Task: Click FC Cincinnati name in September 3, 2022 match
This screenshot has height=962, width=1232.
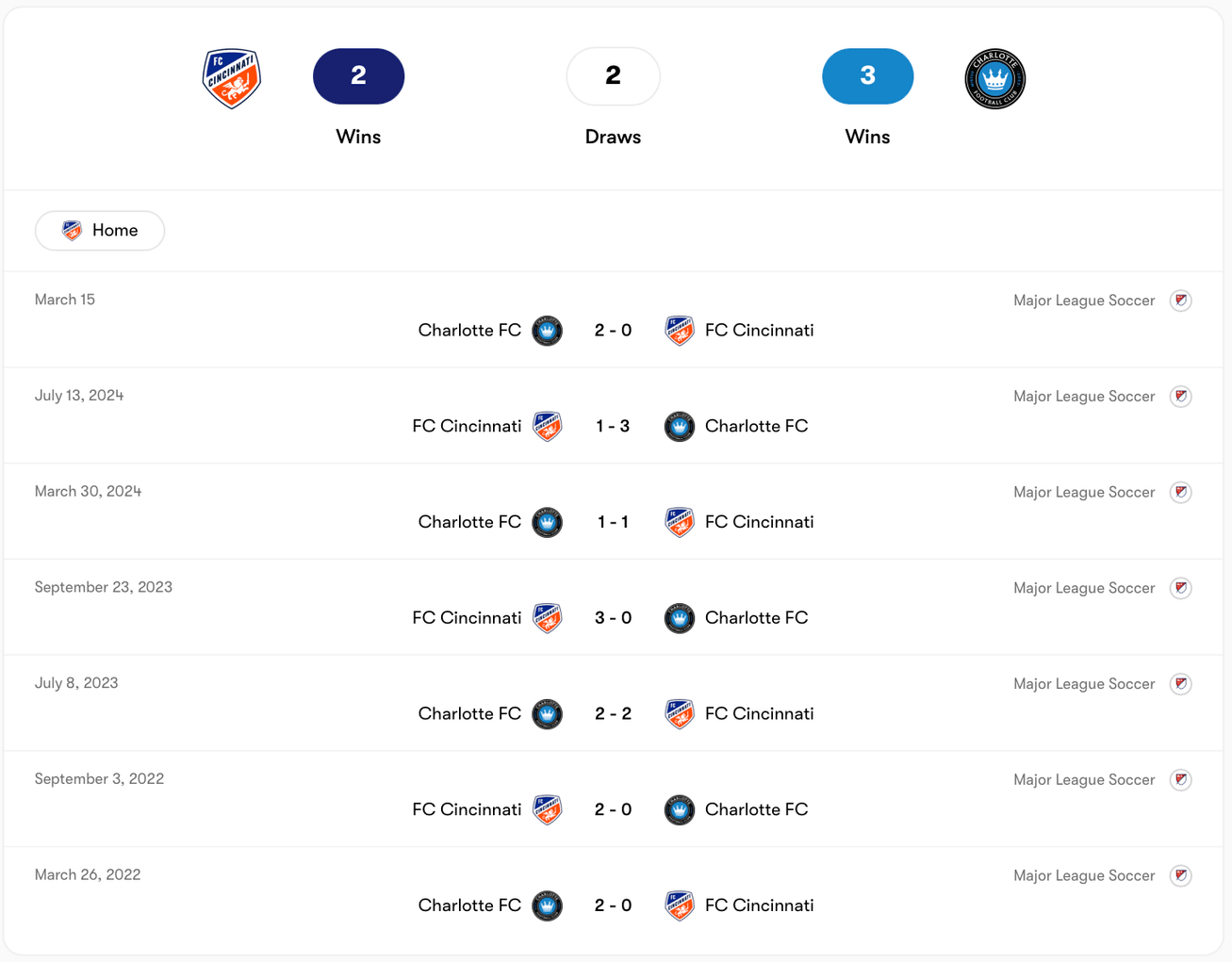Action: coord(467,810)
